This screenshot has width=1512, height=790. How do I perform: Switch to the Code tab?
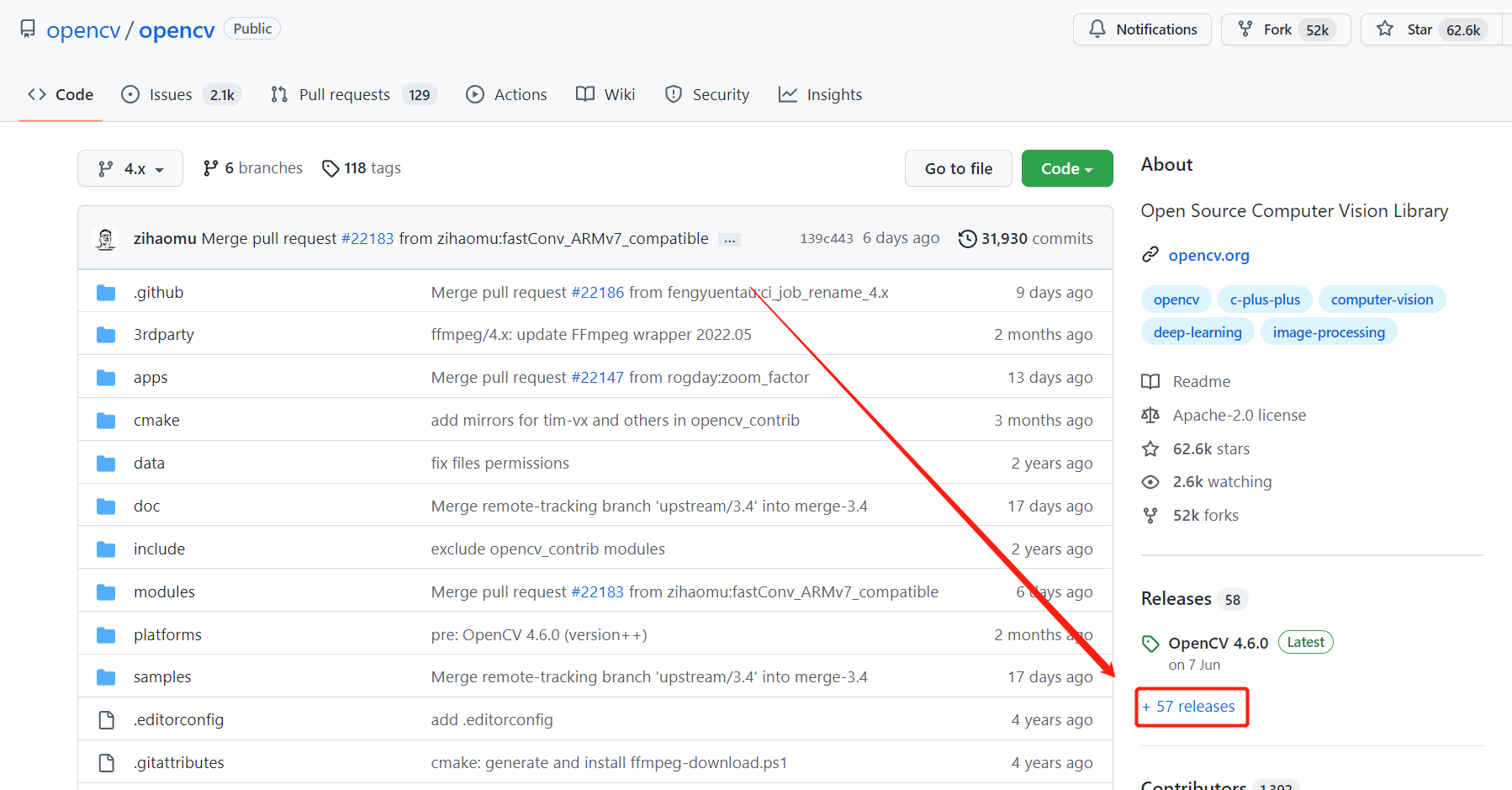pyautogui.click(x=61, y=95)
